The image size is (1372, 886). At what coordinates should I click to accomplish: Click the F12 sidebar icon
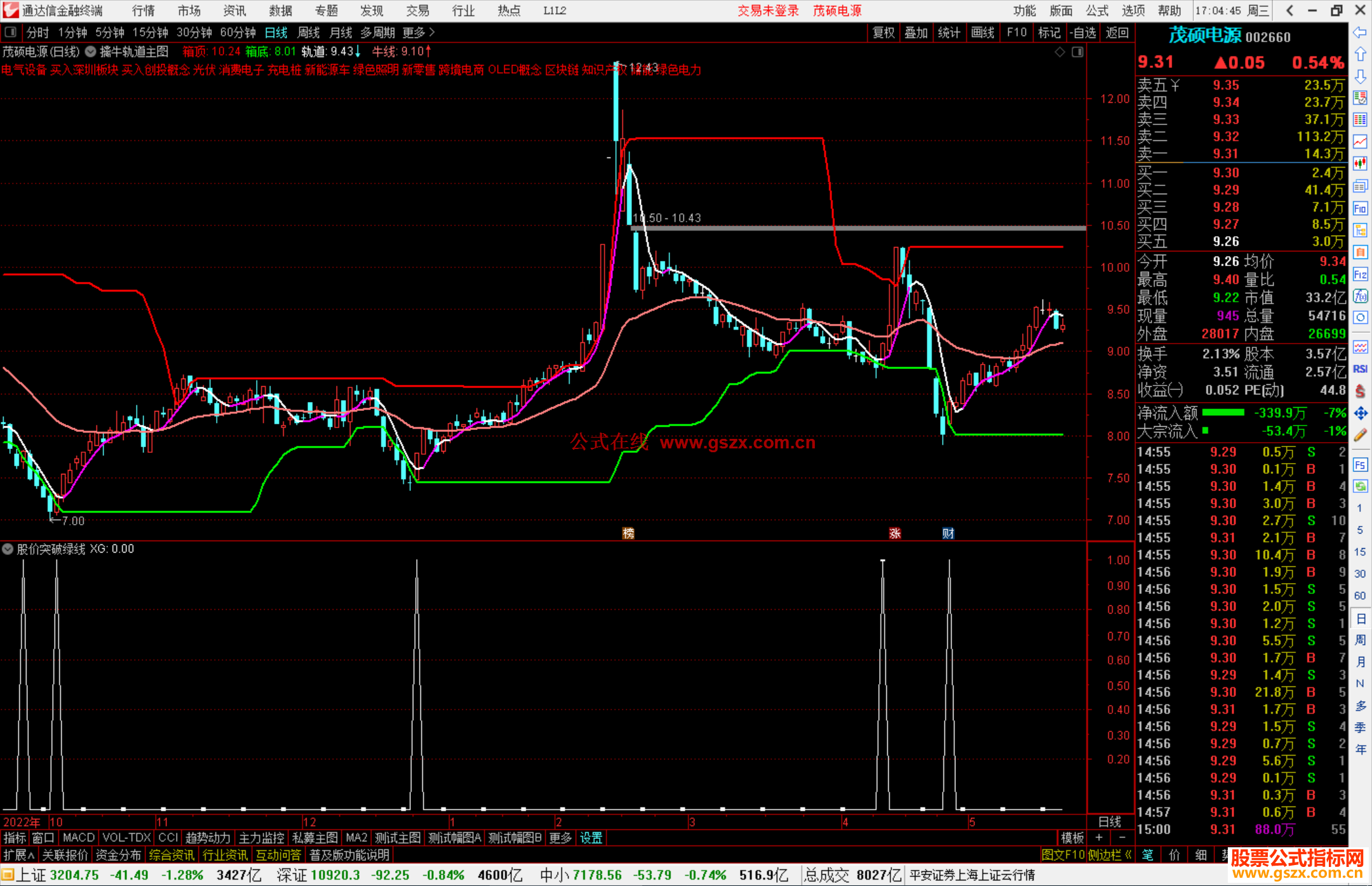pos(1360,274)
